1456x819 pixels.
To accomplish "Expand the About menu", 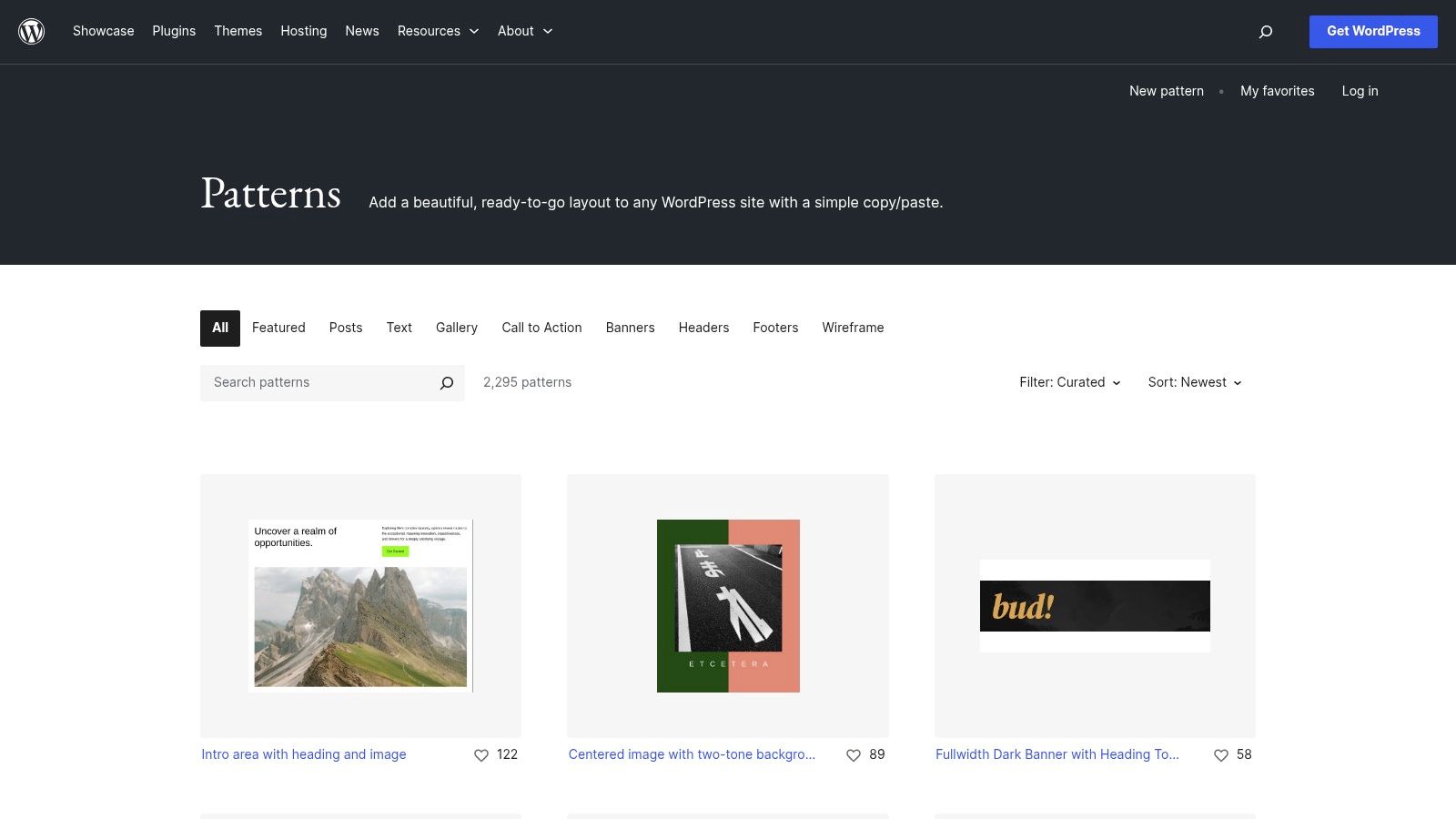I will (525, 31).
